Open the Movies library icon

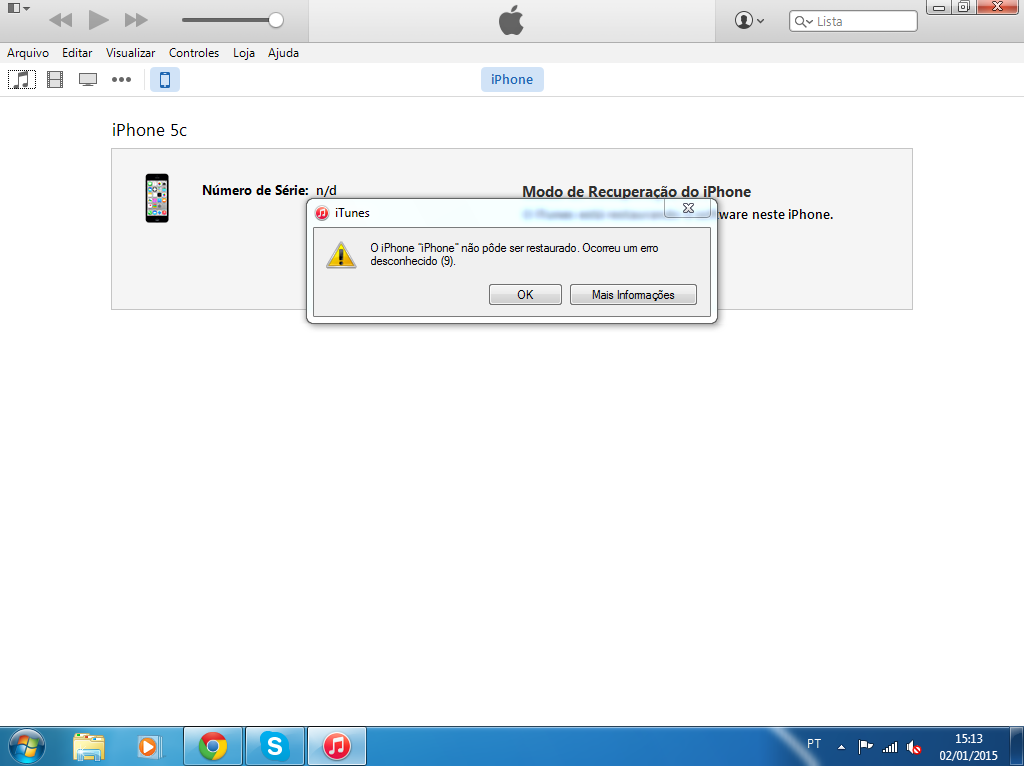click(x=56, y=80)
